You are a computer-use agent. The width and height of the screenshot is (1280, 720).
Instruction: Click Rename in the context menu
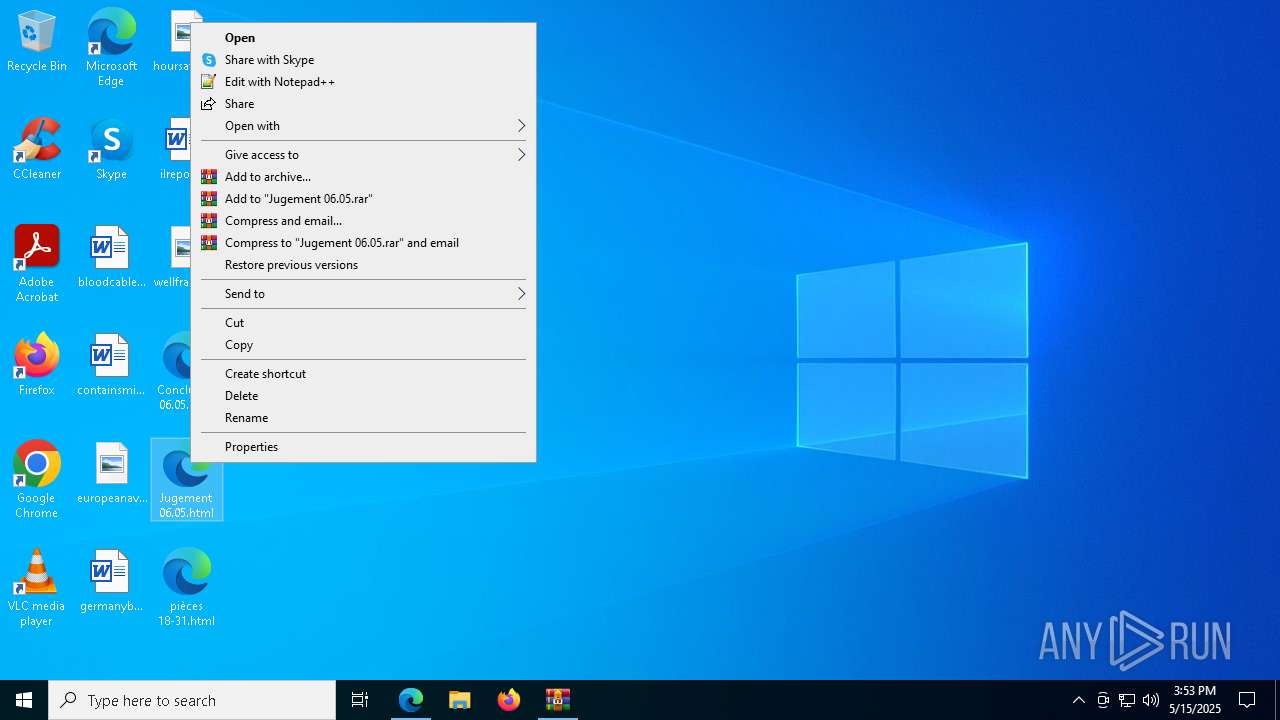click(363, 418)
